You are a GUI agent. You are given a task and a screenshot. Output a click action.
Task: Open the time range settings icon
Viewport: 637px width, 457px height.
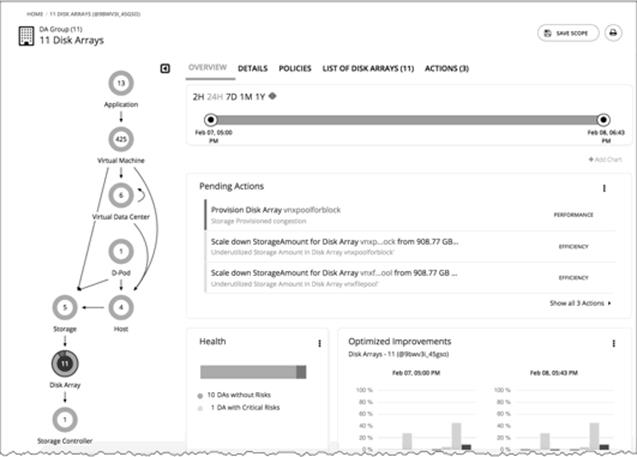pyautogui.click(x=273, y=96)
